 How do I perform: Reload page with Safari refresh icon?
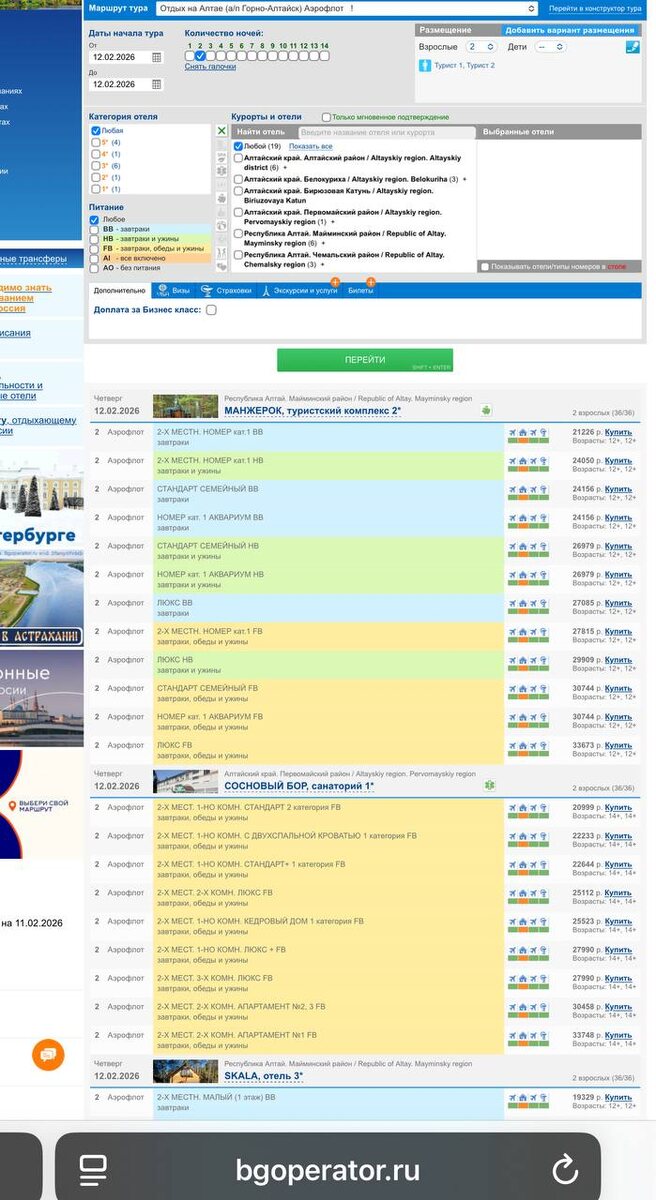click(x=565, y=1168)
